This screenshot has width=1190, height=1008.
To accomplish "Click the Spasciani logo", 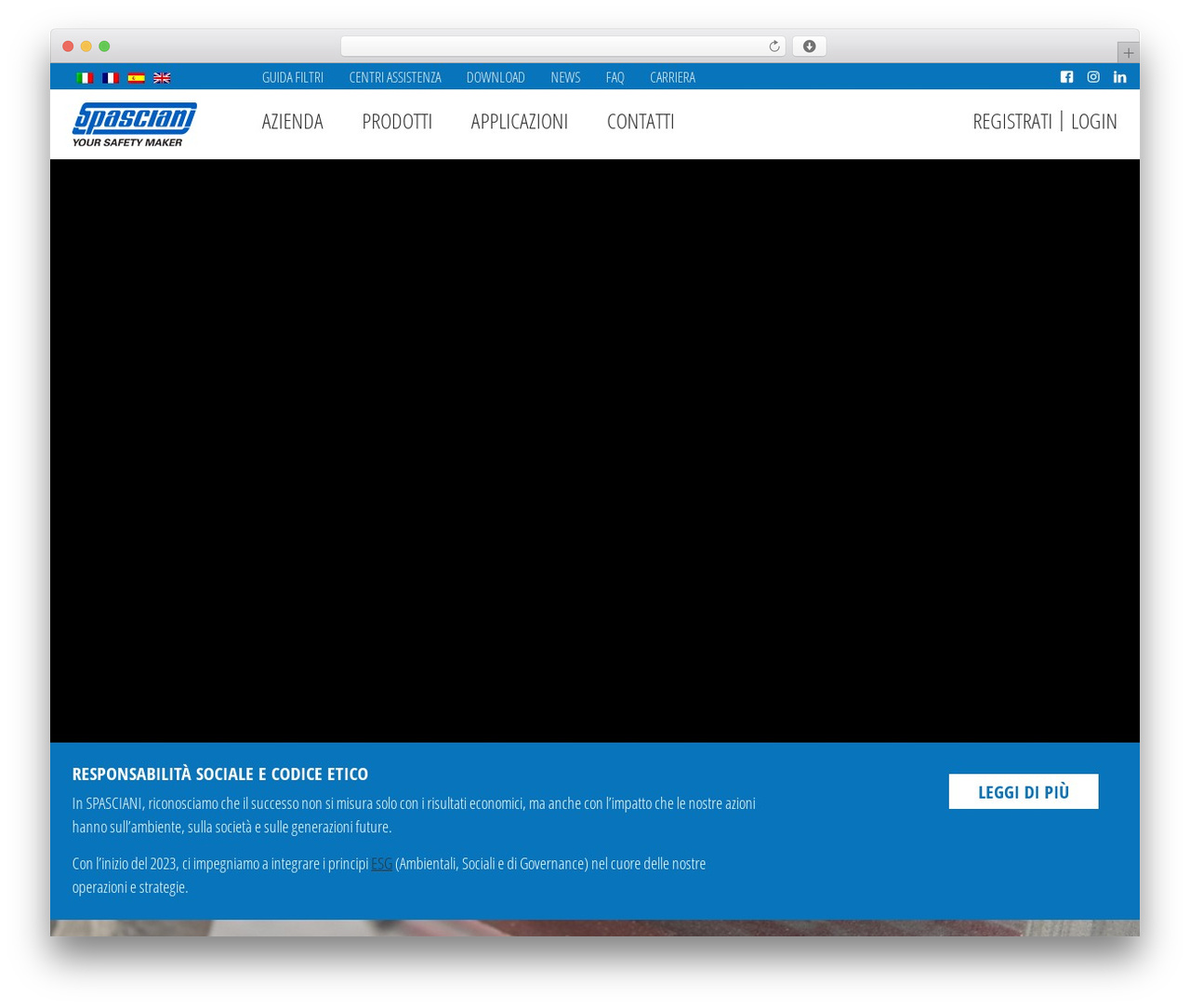I will click(135, 125).
